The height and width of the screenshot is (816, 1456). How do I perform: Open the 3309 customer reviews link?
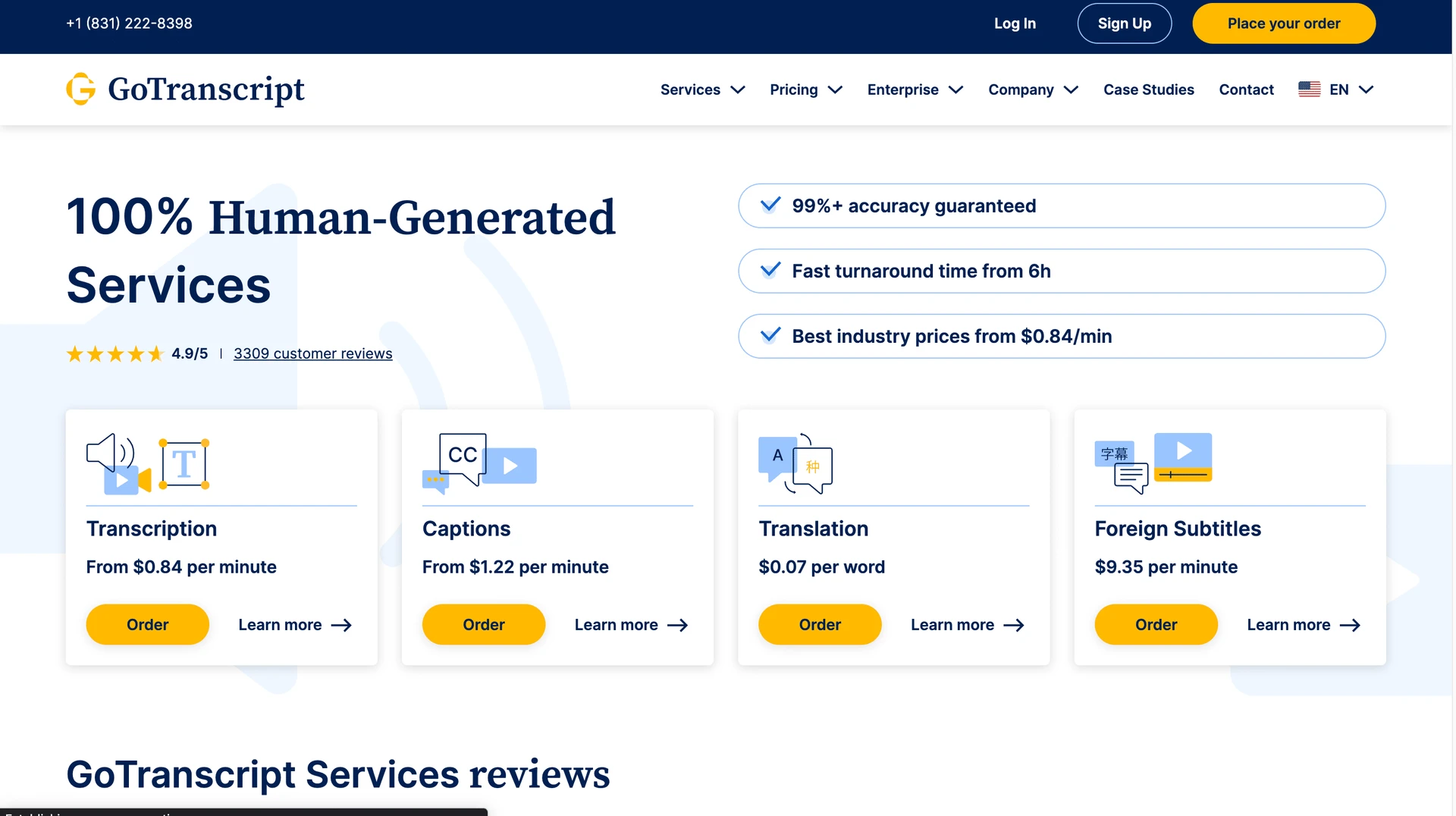[312, 354]
